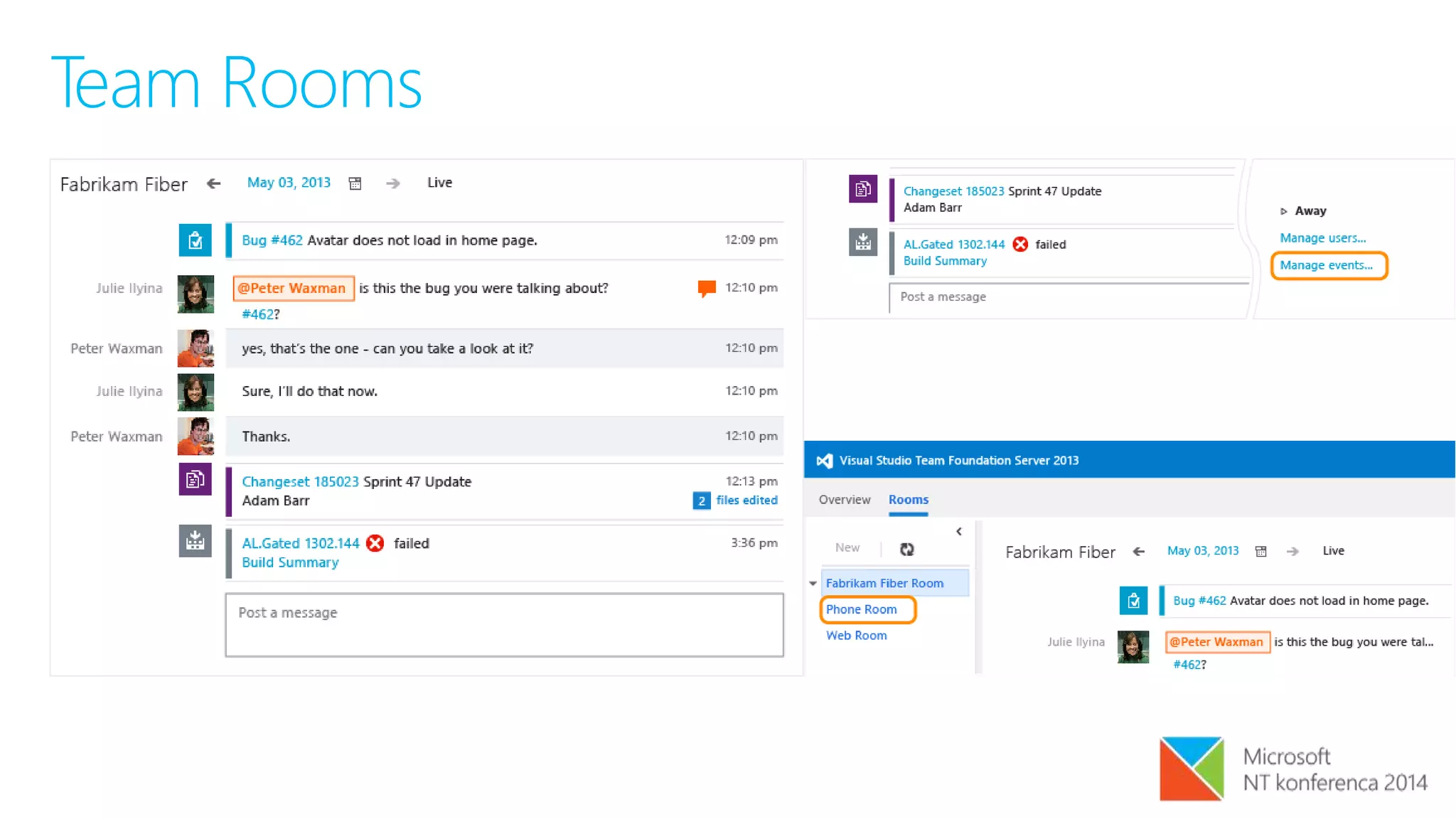Viewport: 1456px width, 819px height.
Task: Collapse the rooms list side panel chevron
Action: tap(959, 531)
